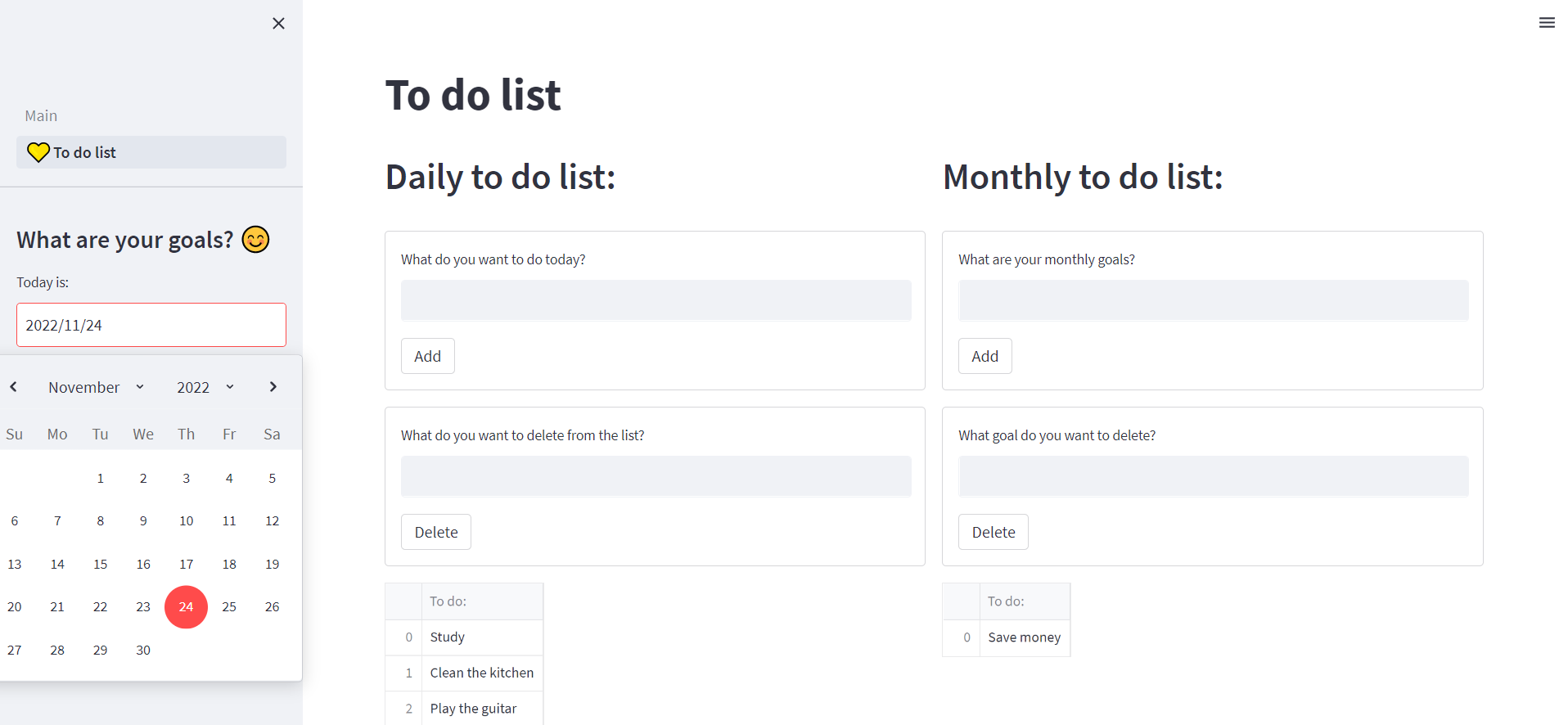Click the monthly goals text field
Image resolution: width=1568 pixels, height=725 pixels.
click(1213, 300)
